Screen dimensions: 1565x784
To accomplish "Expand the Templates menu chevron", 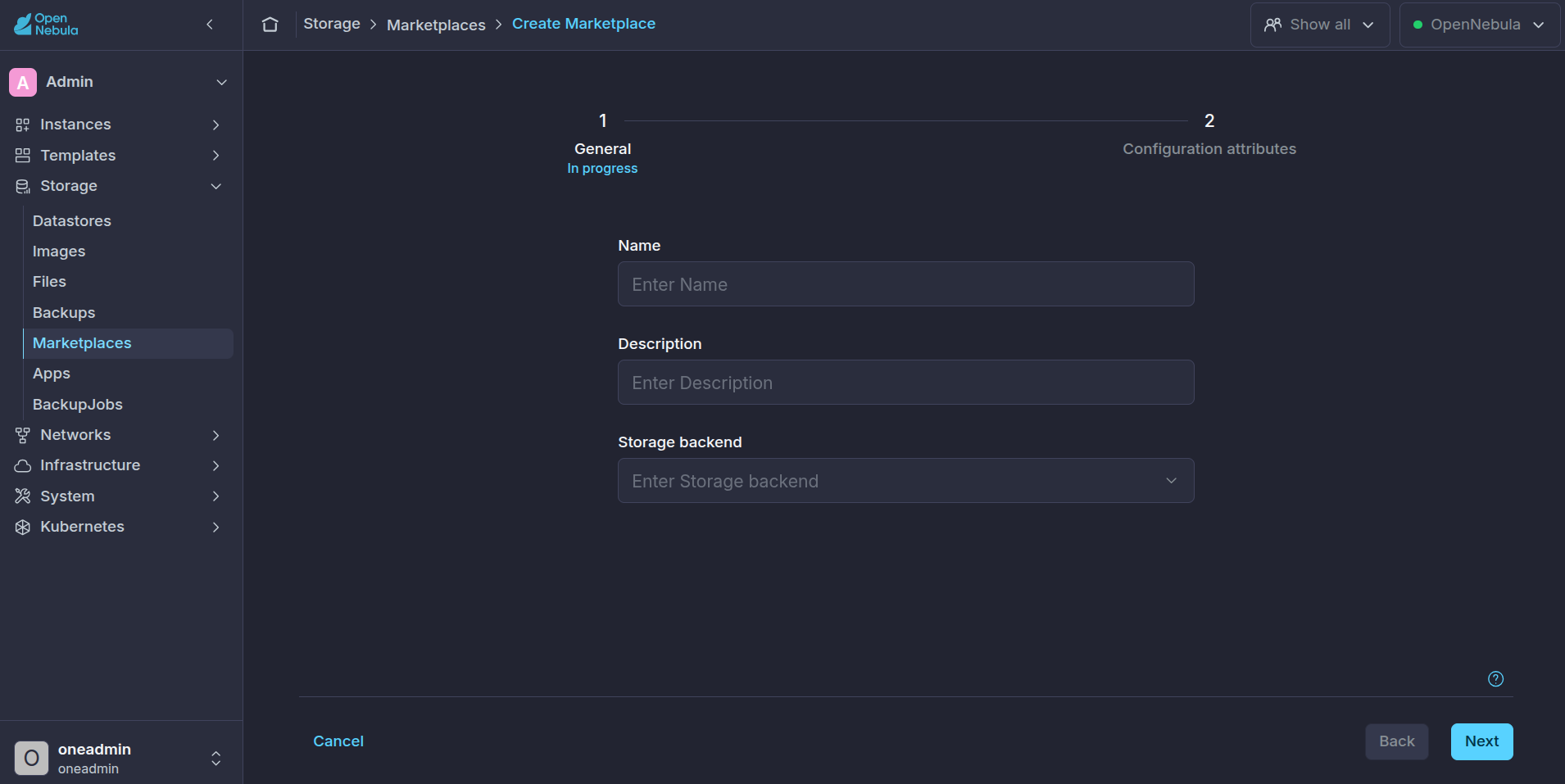I will pyautogui.click(x=216, y=156).
